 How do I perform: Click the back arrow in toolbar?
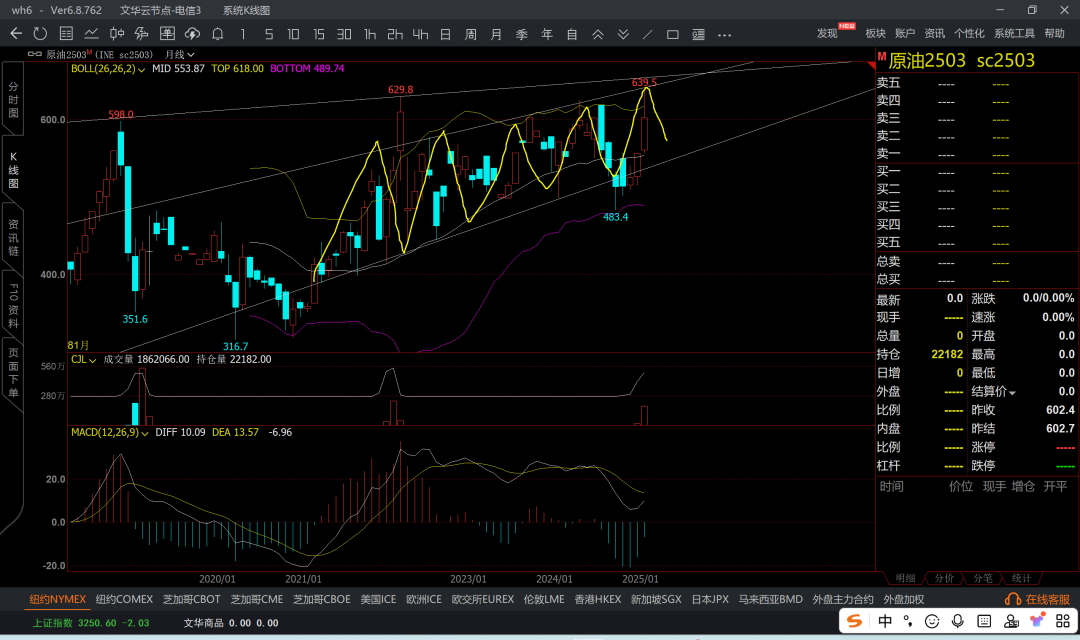tap(16, 34)
